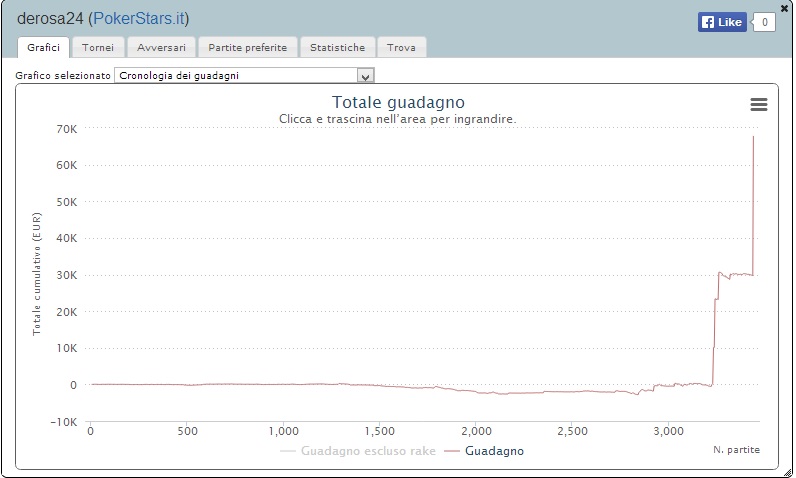Click the Totale cumulativo (EUR) axis title
The image size is (796, 478).
(x=37, y=274)
